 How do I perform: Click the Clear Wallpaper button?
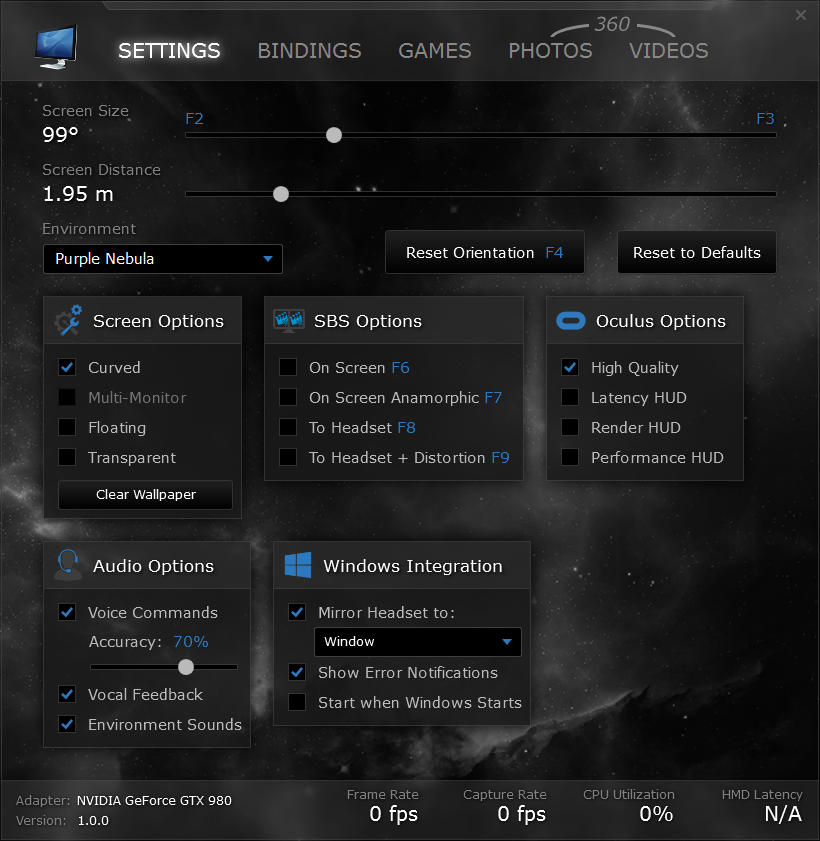pyautogui.click(x=145, y=495)
